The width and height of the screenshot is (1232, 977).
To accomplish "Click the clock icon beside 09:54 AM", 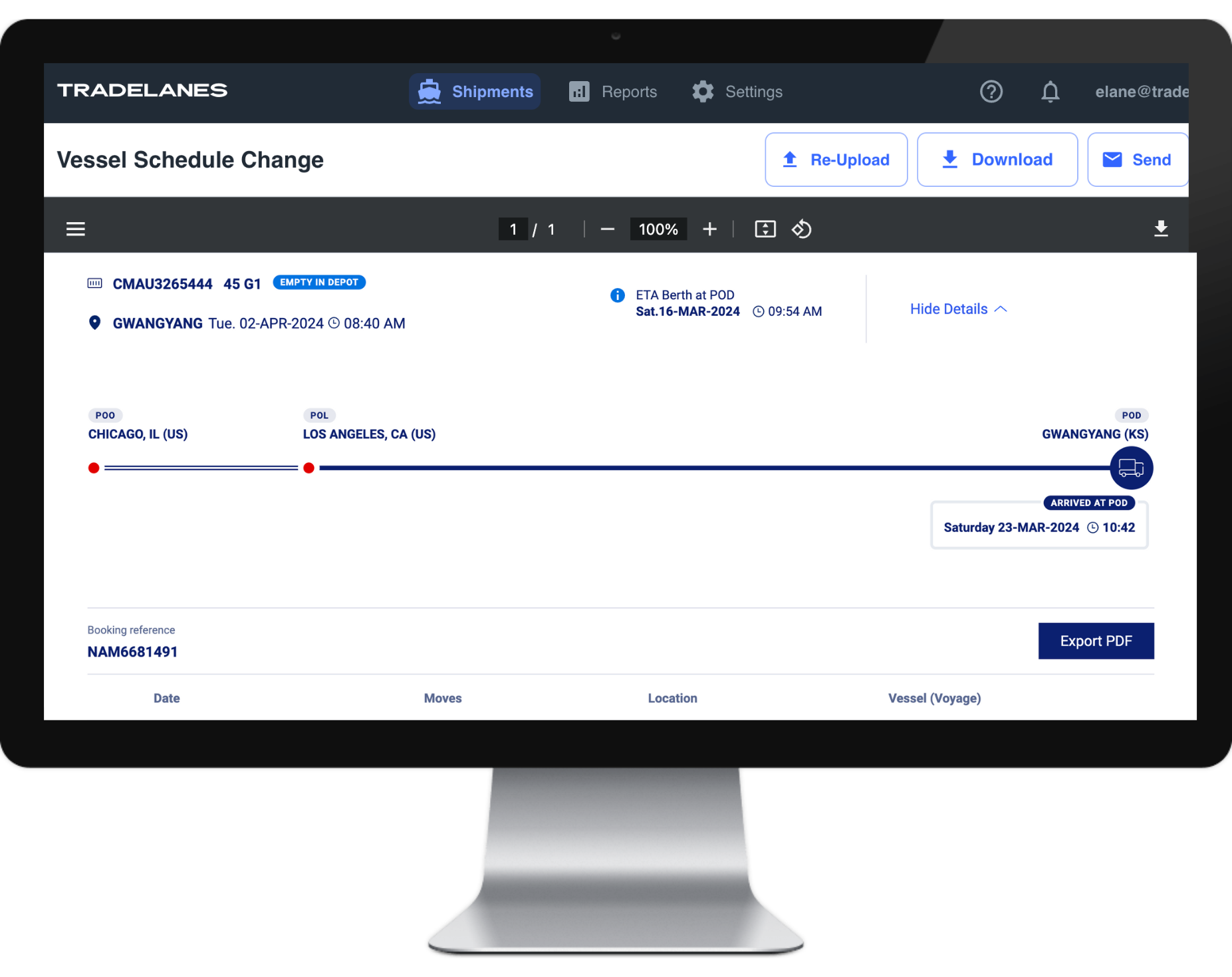I will (758, 312).
